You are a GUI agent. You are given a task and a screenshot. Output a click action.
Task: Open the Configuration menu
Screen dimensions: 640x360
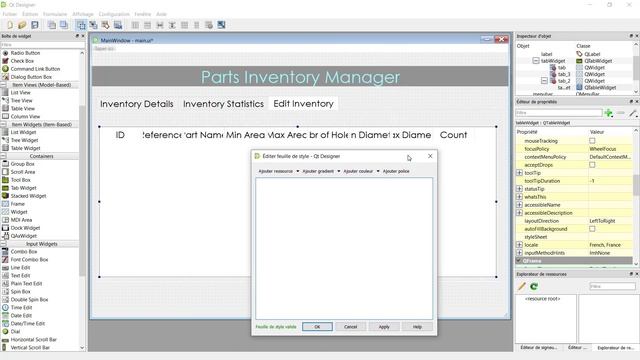pos(114,14)
